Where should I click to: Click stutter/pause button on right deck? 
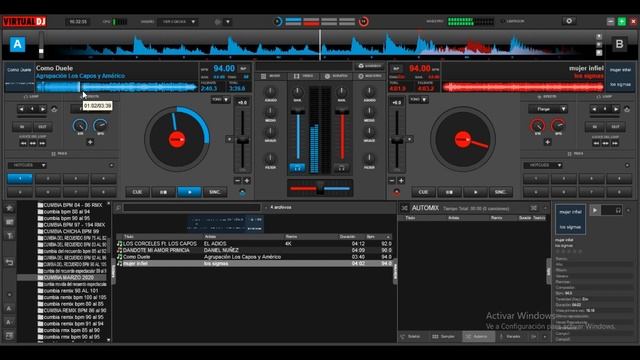(x=449, y=192)
